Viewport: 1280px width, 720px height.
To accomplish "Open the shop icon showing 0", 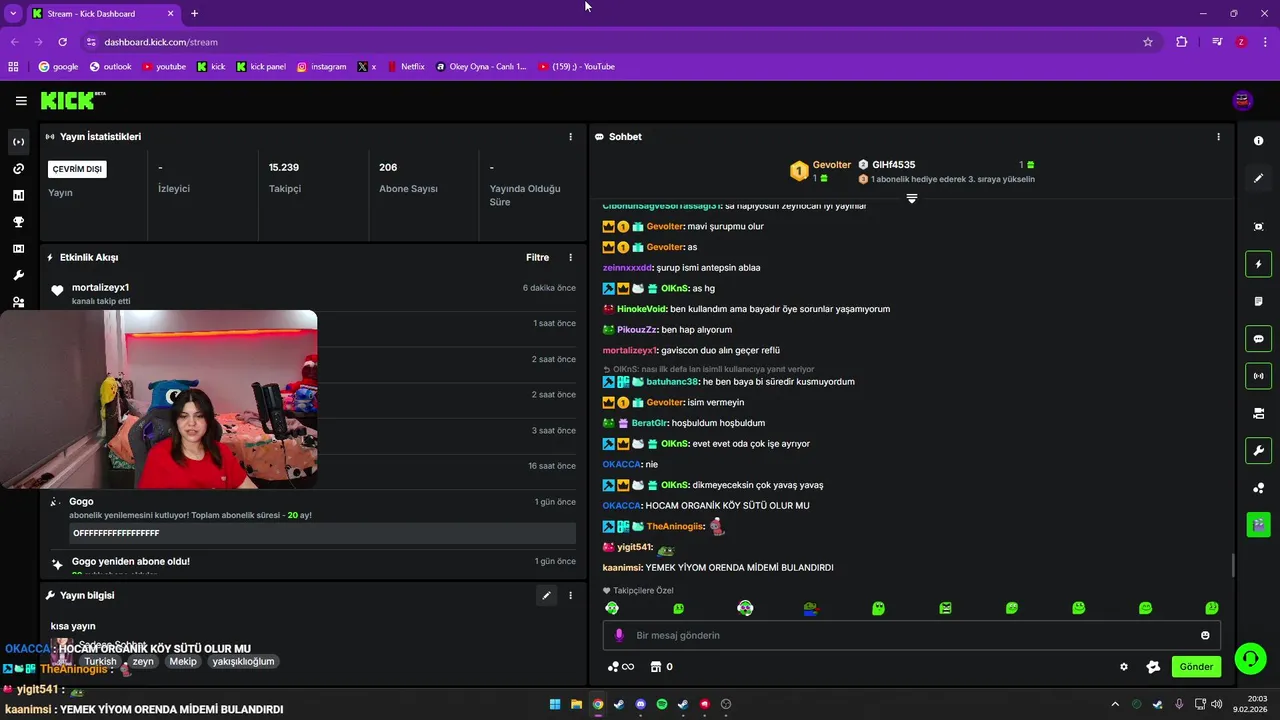I will coord(661,667).
